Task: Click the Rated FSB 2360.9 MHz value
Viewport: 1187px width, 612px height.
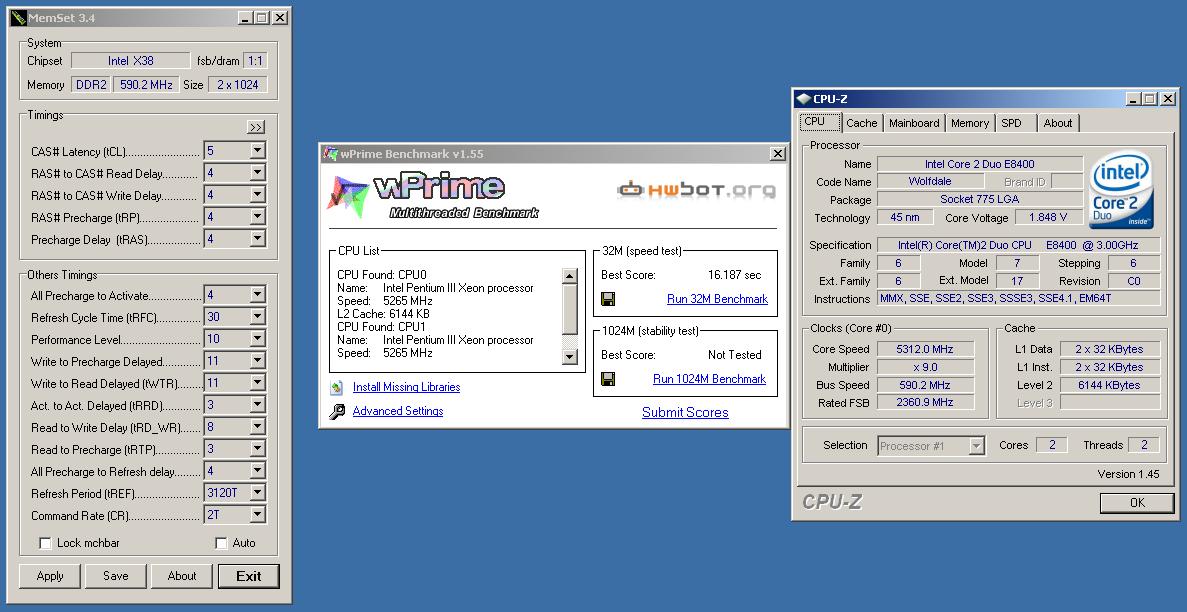Action: [925, 403]
